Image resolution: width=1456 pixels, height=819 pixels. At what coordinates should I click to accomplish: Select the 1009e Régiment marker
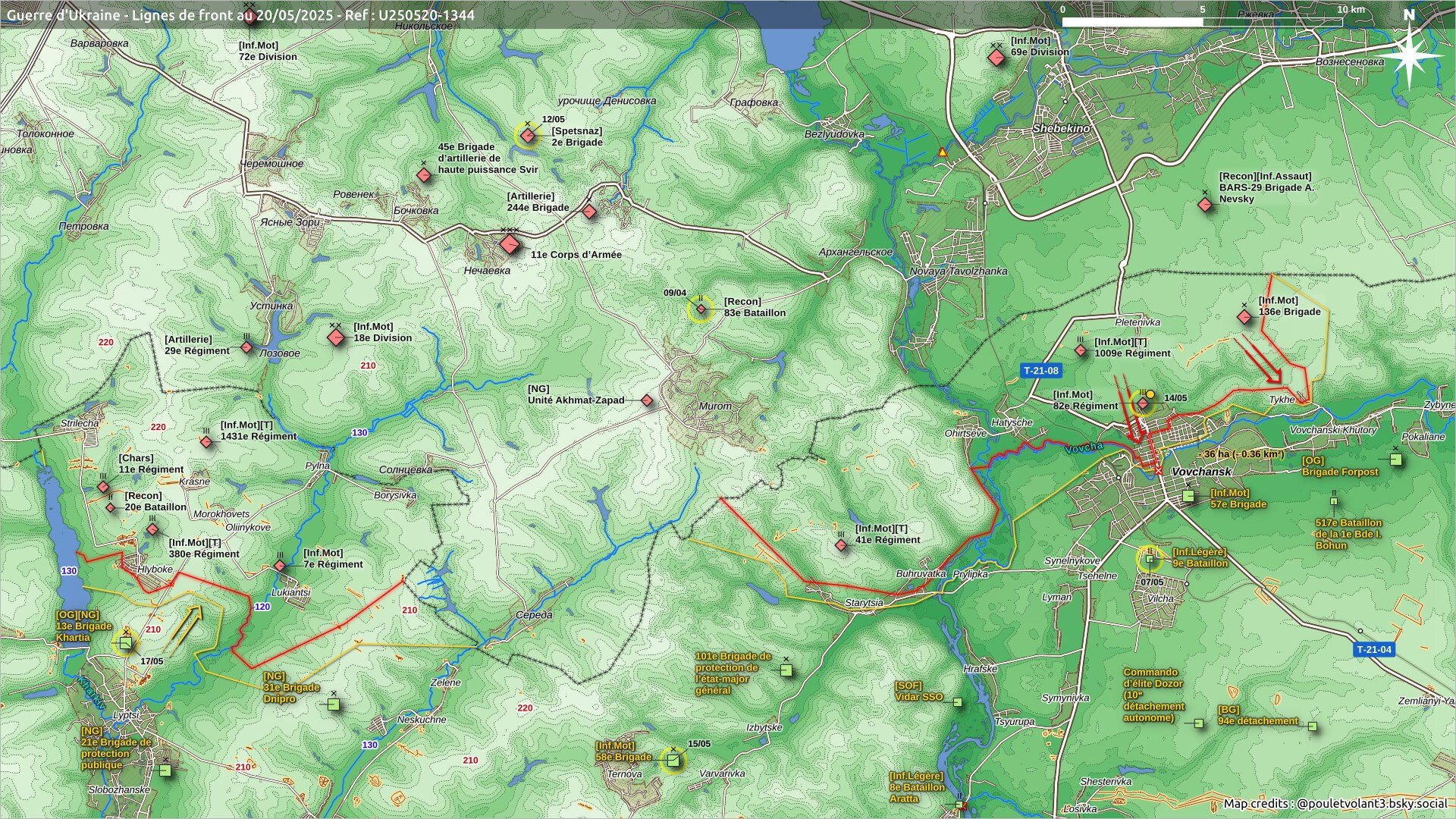pyautogui.click(x=1081, y=350)
